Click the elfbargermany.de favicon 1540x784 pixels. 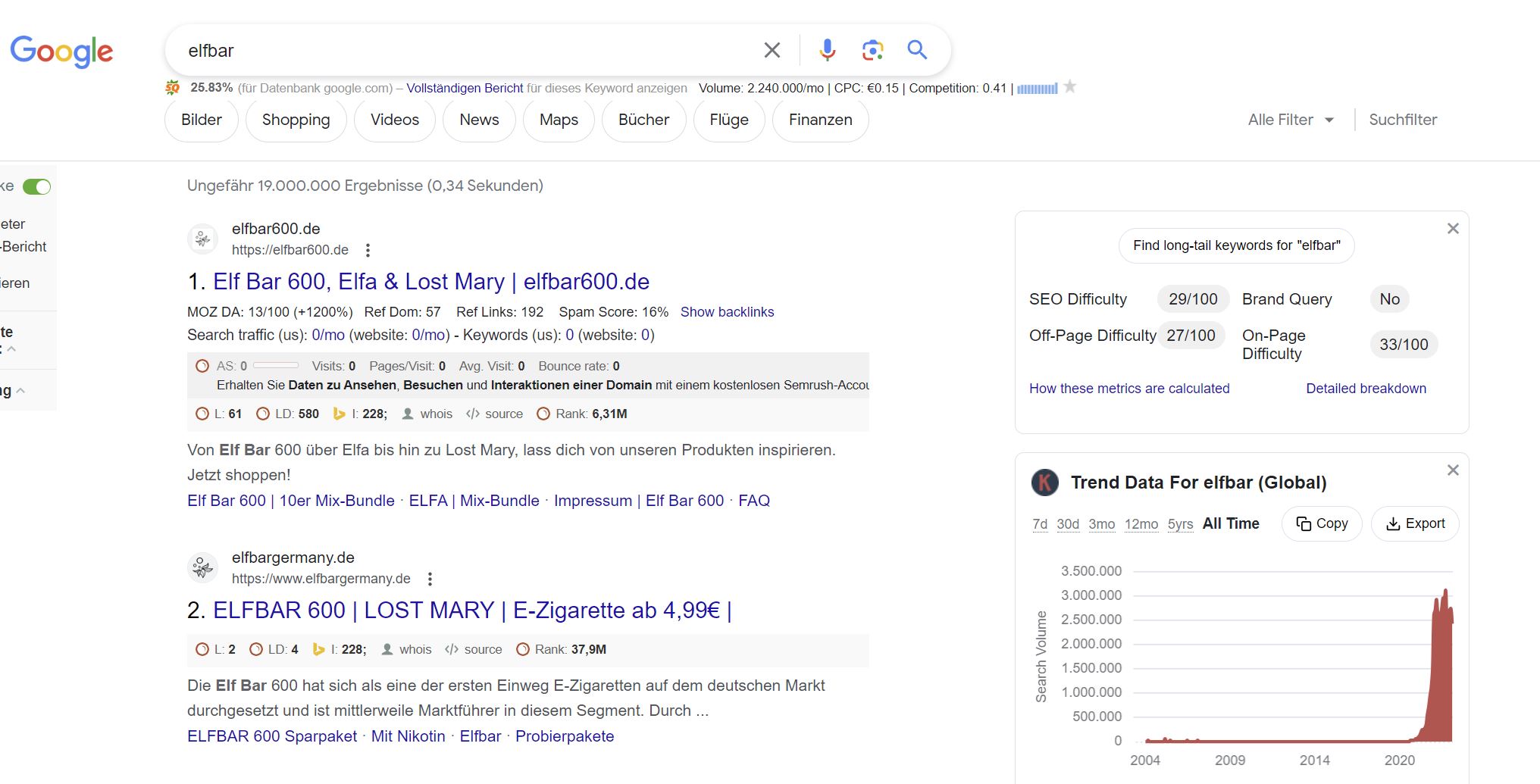click(202, 567)
